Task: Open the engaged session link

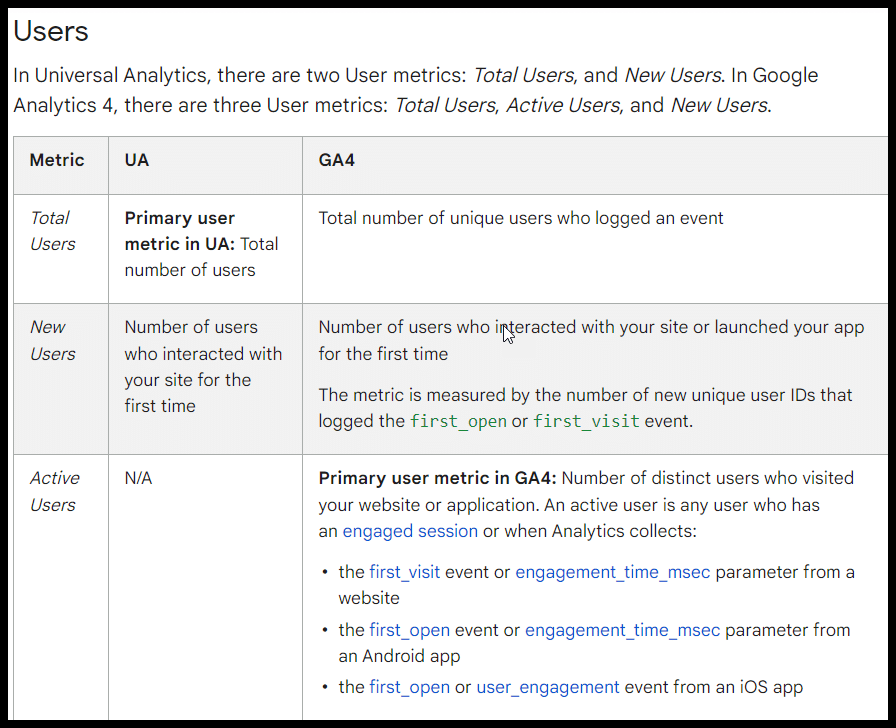Action: (410, 531)
